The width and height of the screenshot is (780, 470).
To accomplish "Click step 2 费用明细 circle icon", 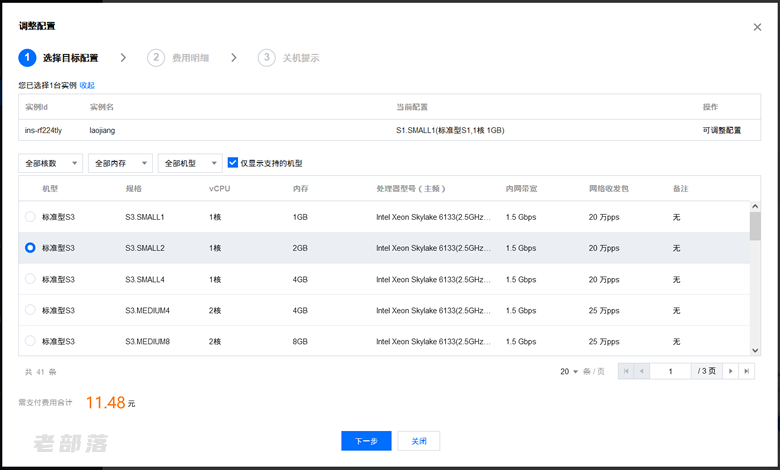I will click(x=156, y=58).
